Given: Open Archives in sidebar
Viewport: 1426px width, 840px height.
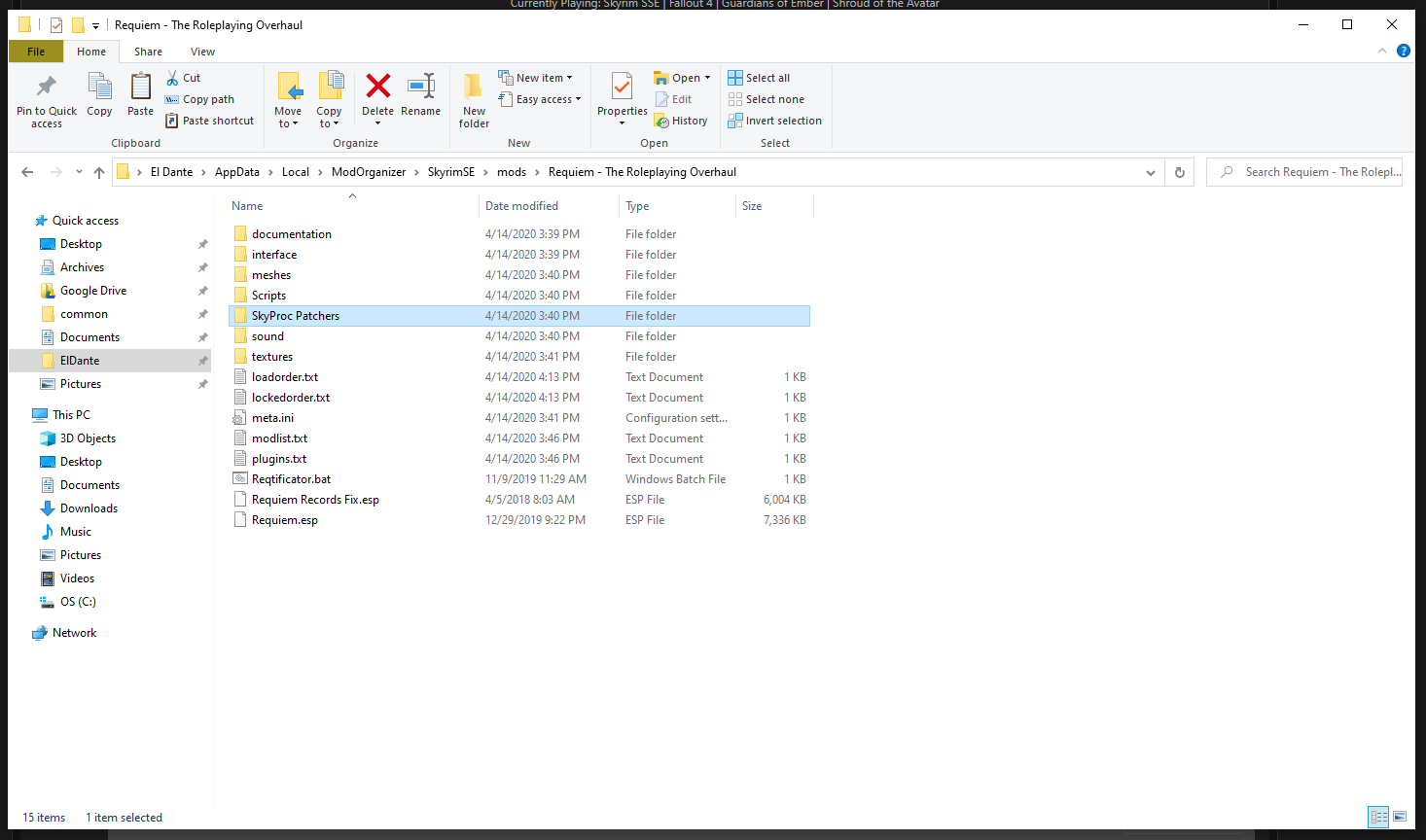Looking at the screenshot, I should [82, 267].
